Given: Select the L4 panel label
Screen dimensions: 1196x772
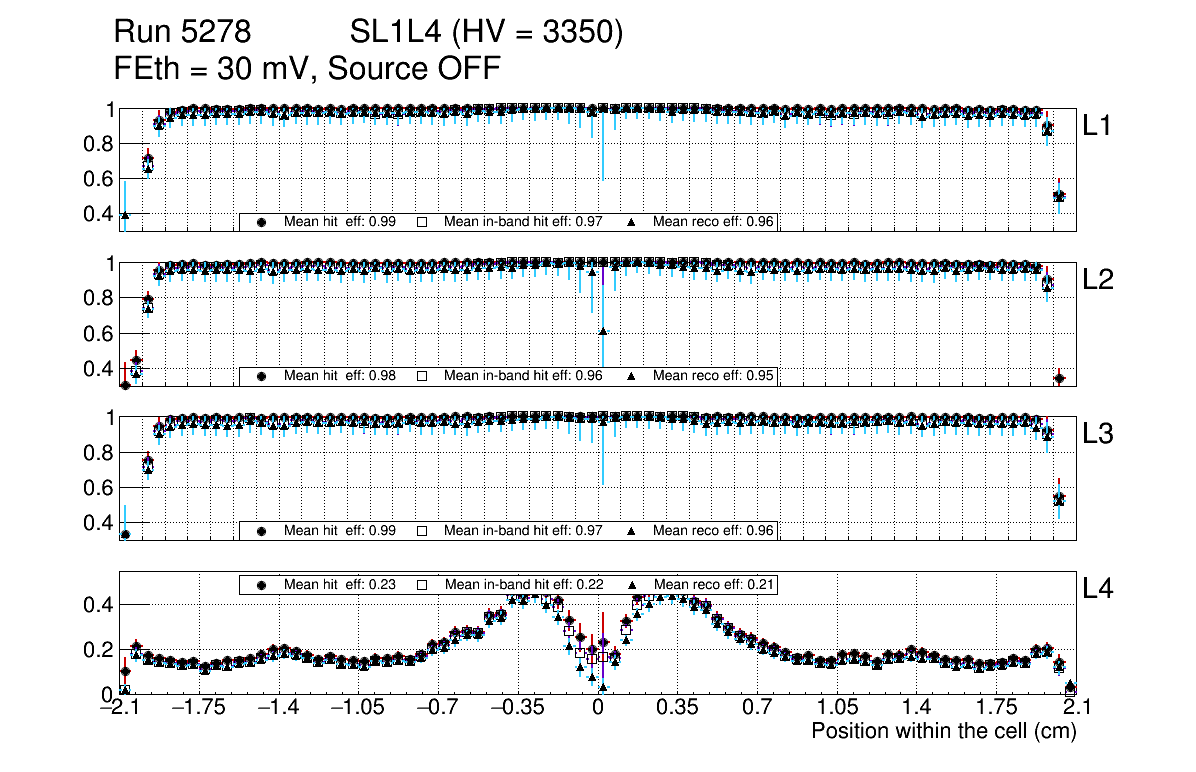Looking at the screenshot, I should (1098, 589).
